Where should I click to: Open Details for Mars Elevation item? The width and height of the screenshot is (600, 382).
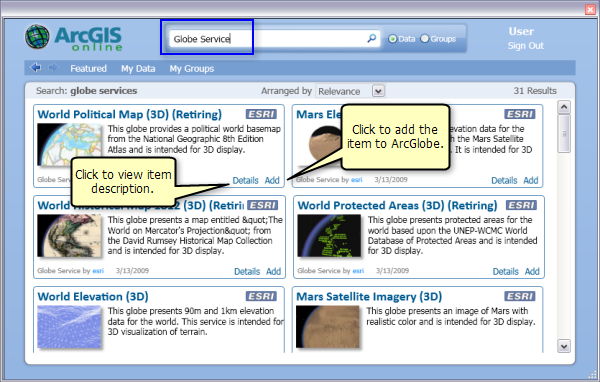pyautogui.click(x=504, y=180)
